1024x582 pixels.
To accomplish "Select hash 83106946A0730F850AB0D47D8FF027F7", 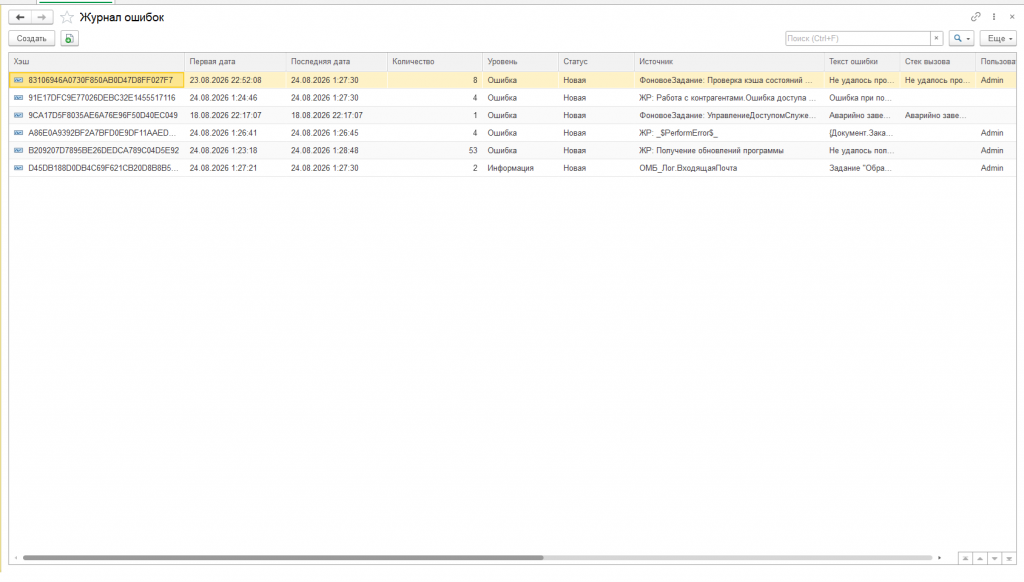I will tap(101, 80).
